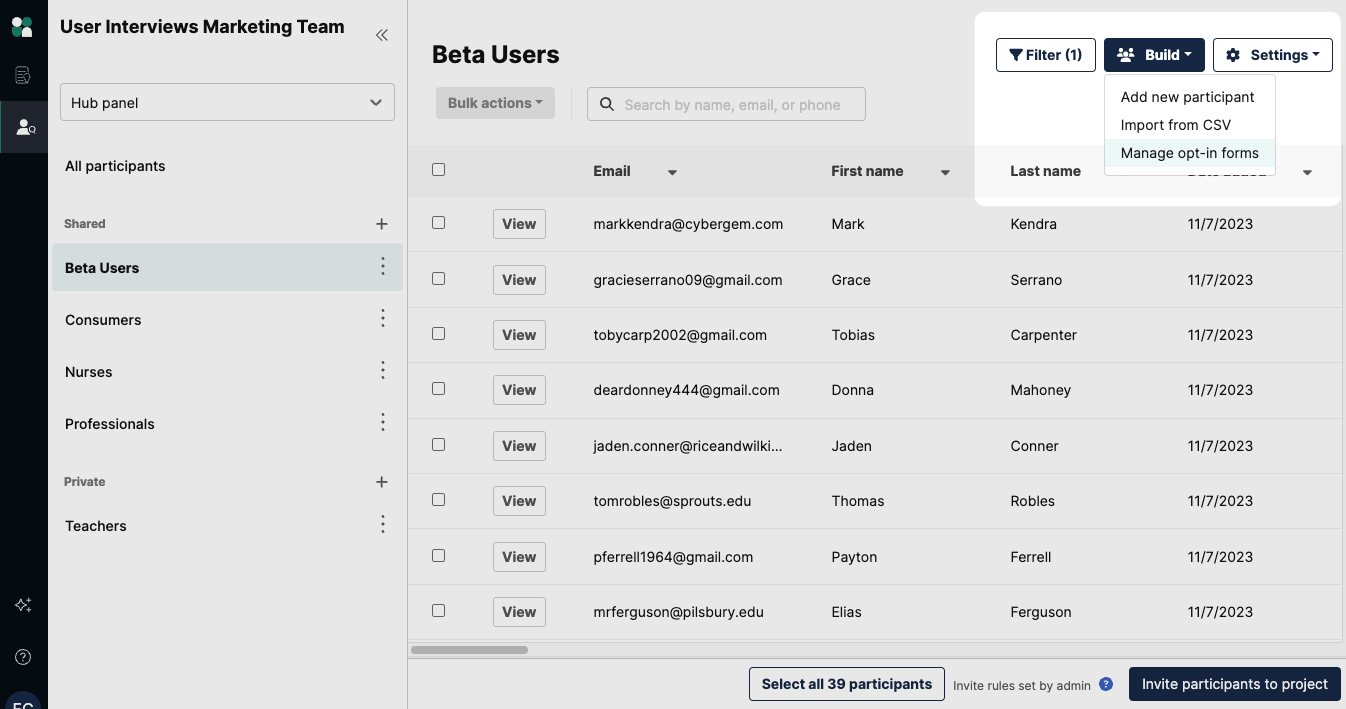Toggle the select-all header checkbox
The width and height of the screenshot is (1346, 709).
(x=438, y=170)
